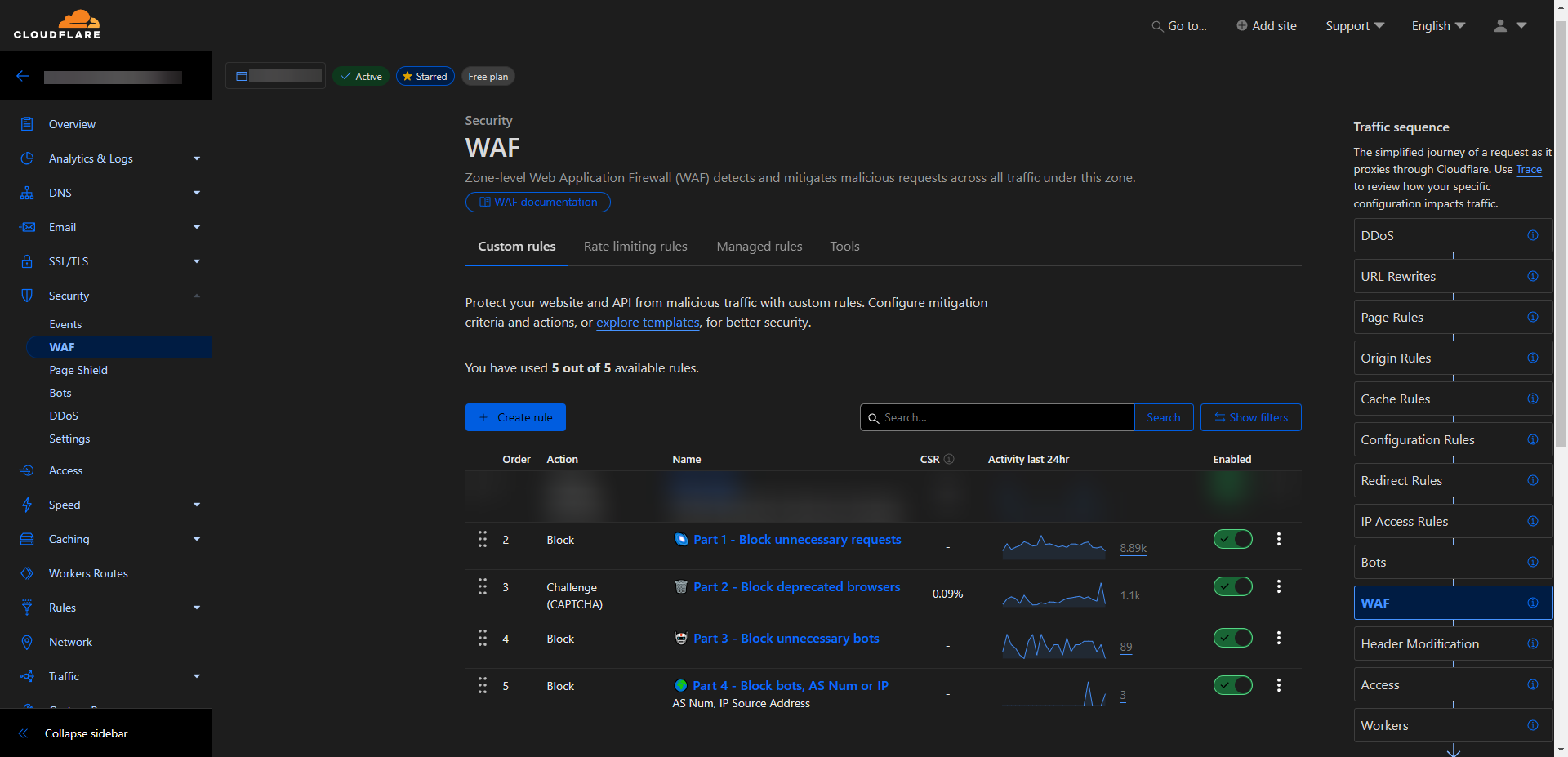Click the Email envelope icon
Viewport: 1568px width, 757px height.
click(x=27, y=227)
